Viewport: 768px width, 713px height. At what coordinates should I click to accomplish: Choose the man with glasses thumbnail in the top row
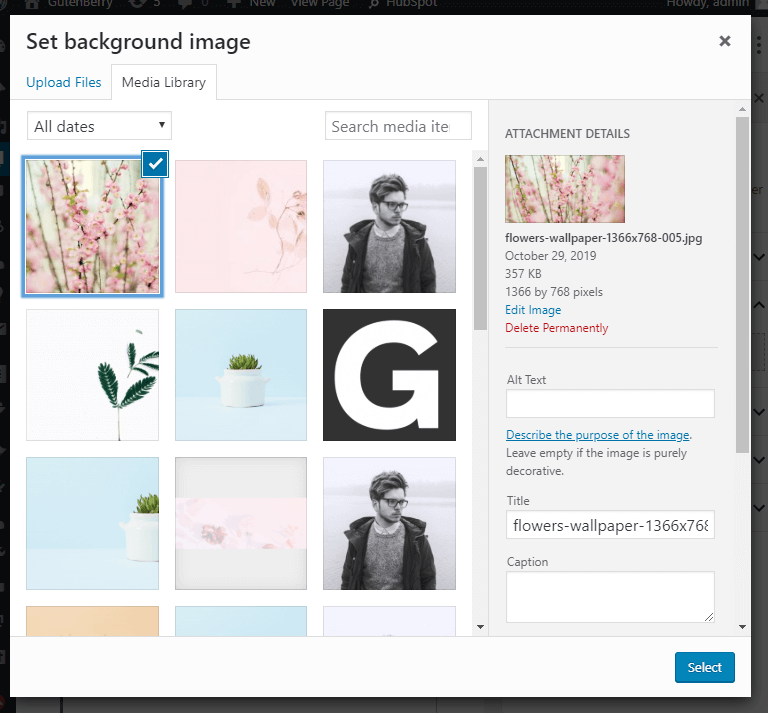389,226
